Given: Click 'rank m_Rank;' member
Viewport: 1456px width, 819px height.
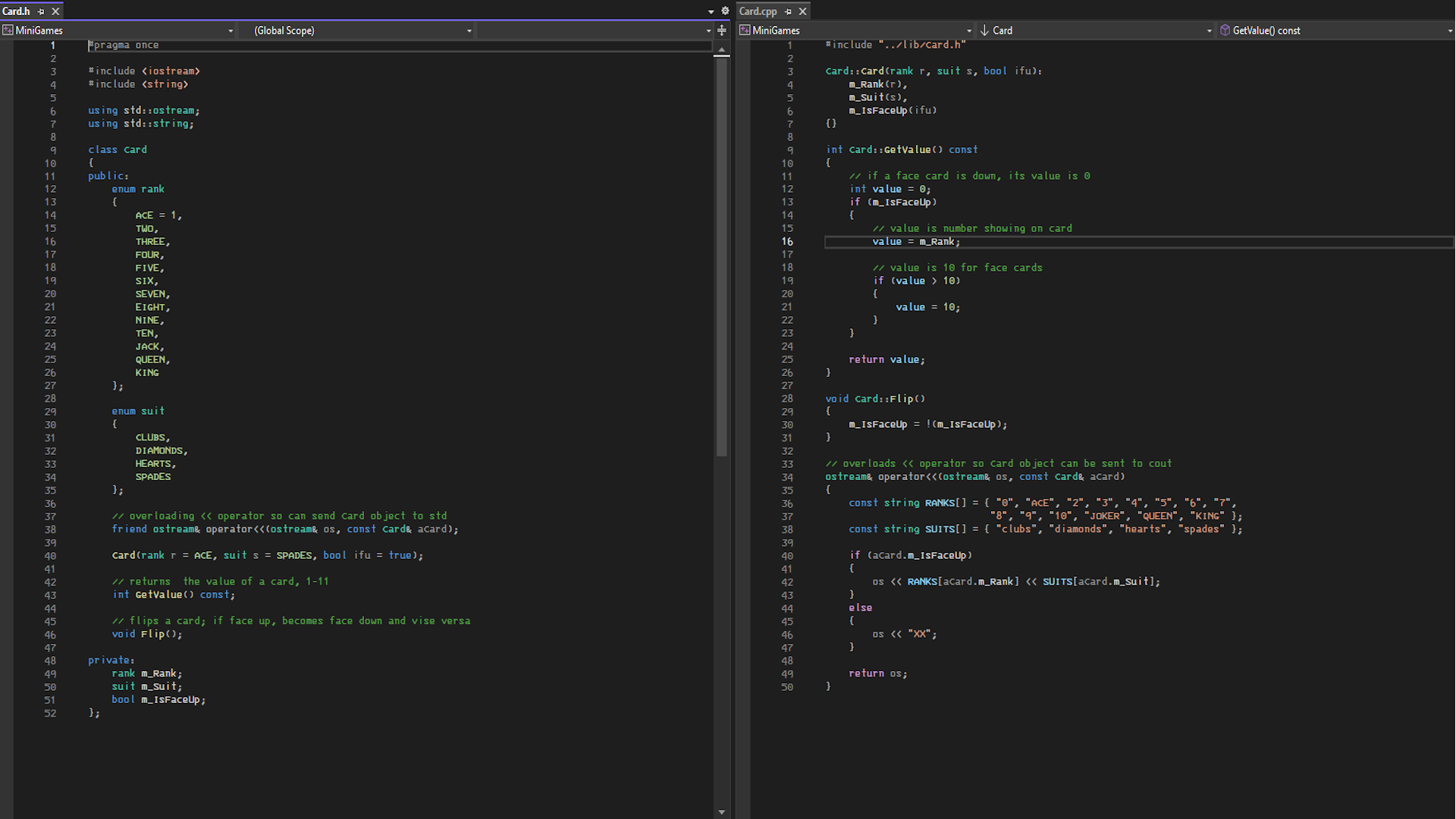Looking at the screenshot, I should (147, 673).
